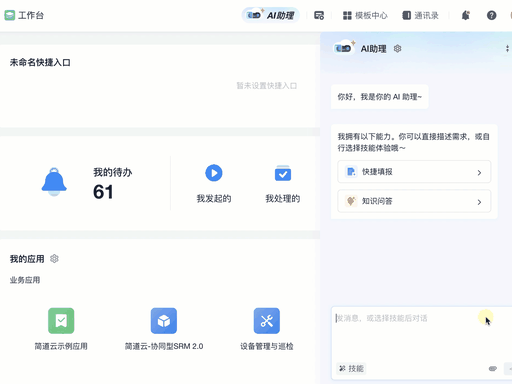Click 暂未设置快捷入口 placeholder text
Screen dimensions: 512x384
coord(267,86)
